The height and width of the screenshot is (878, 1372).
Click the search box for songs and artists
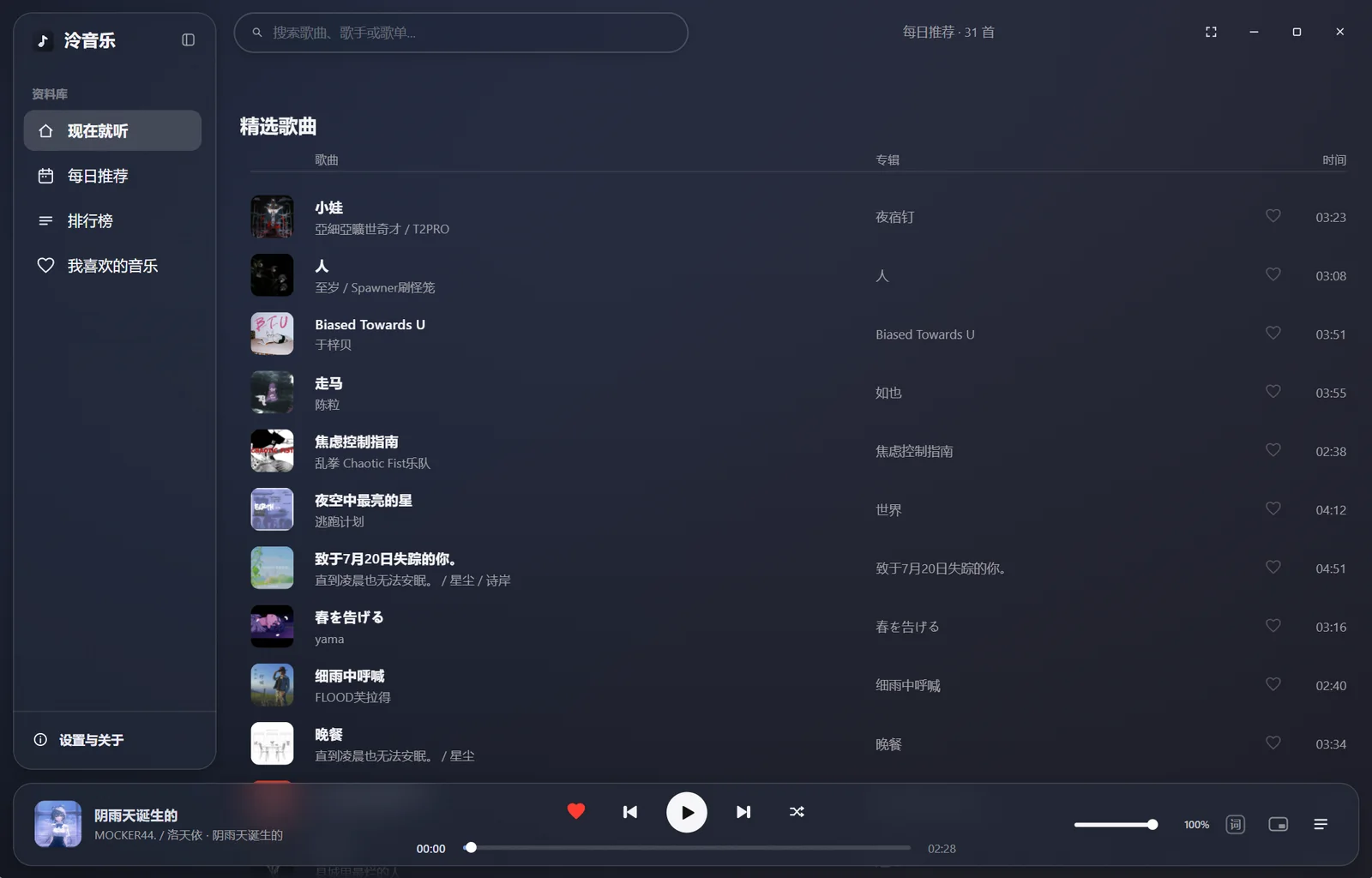[460, 33]
